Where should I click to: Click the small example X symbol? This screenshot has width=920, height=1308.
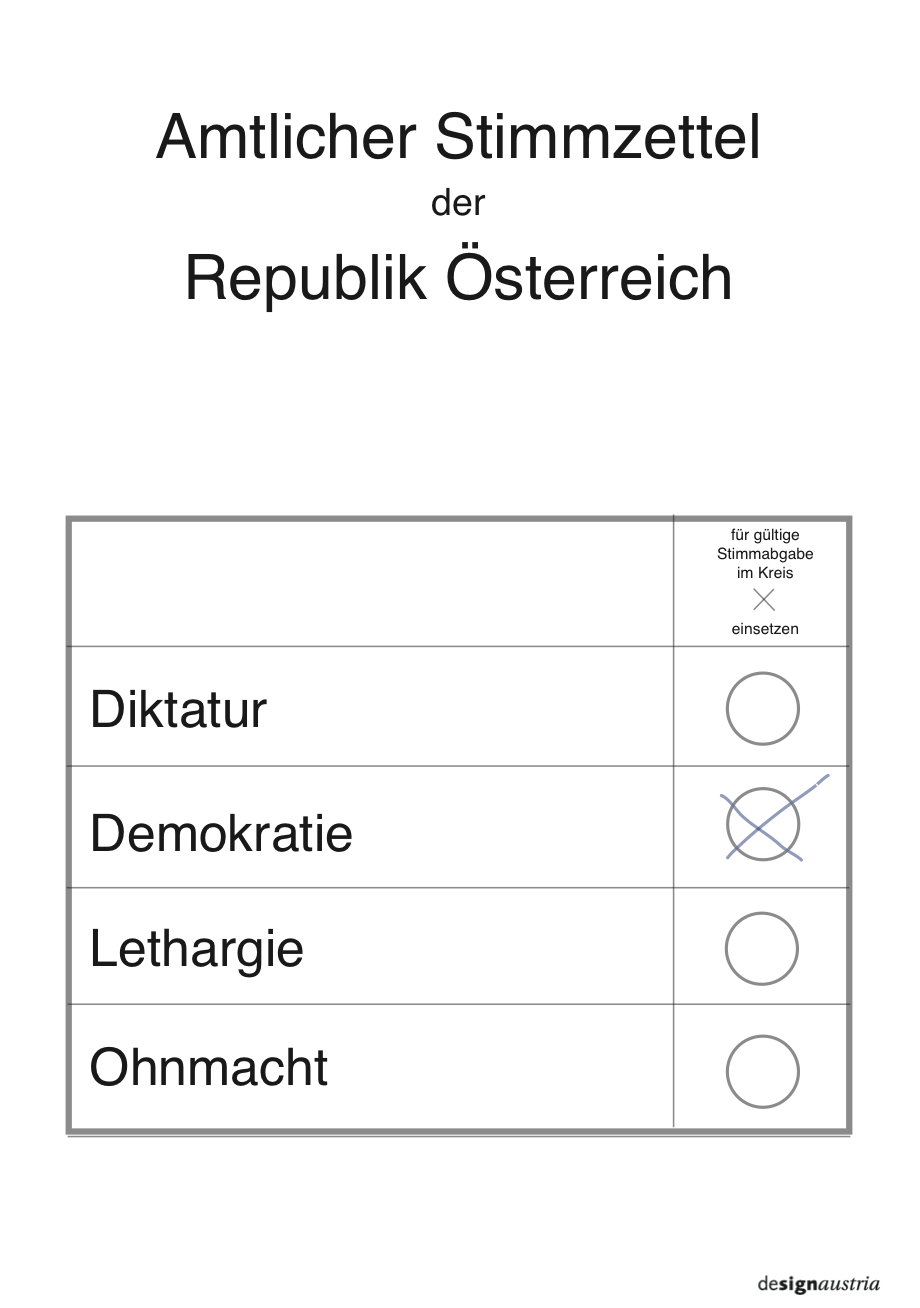(763, 600)
